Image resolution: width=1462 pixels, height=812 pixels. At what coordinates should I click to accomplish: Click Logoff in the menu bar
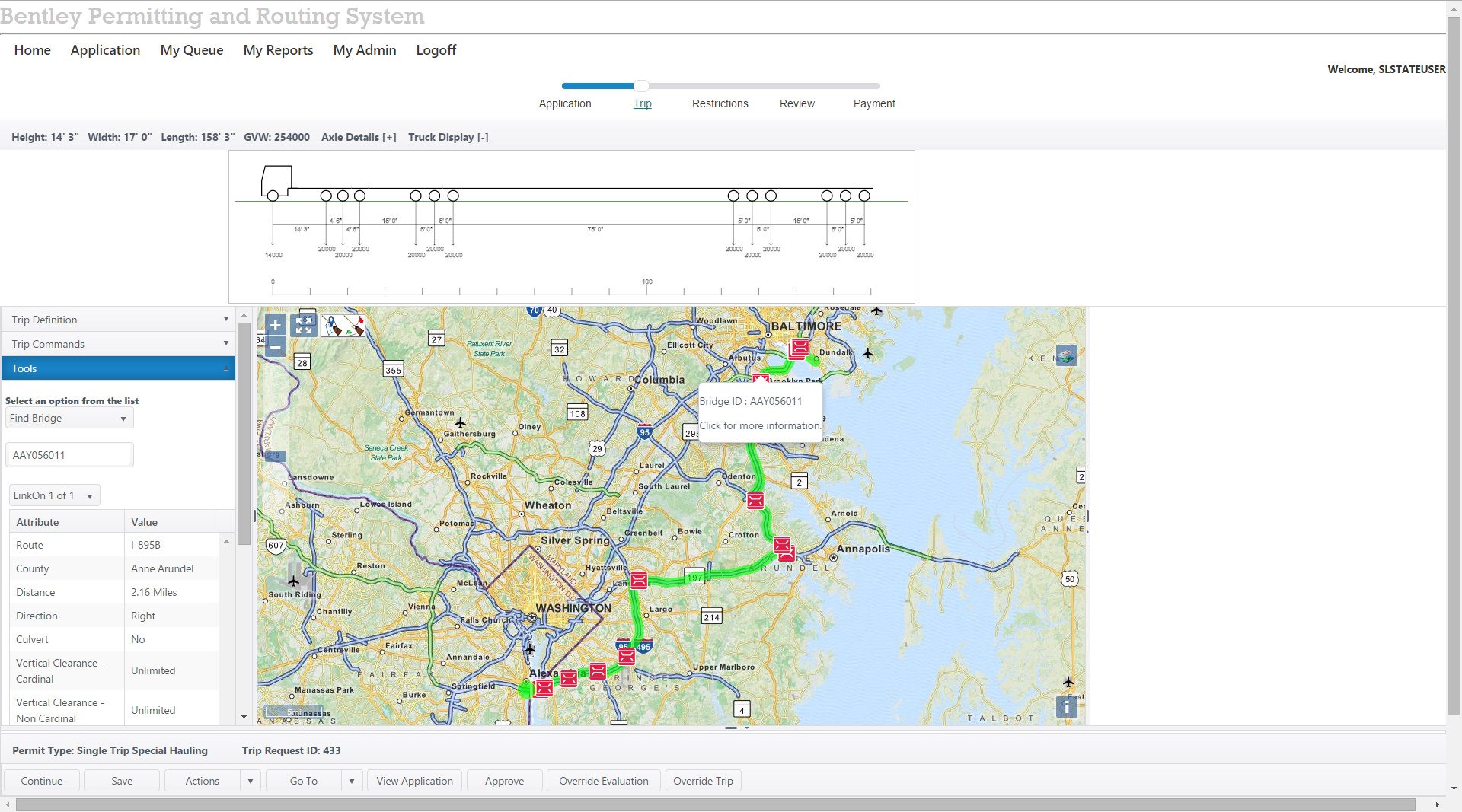436,50
